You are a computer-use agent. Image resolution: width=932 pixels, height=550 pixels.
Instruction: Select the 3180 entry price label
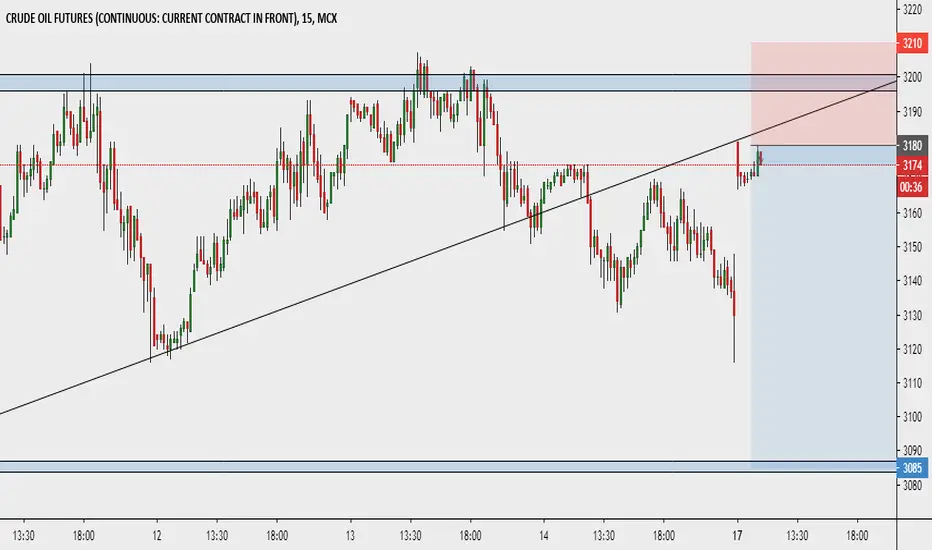[912, 146]
